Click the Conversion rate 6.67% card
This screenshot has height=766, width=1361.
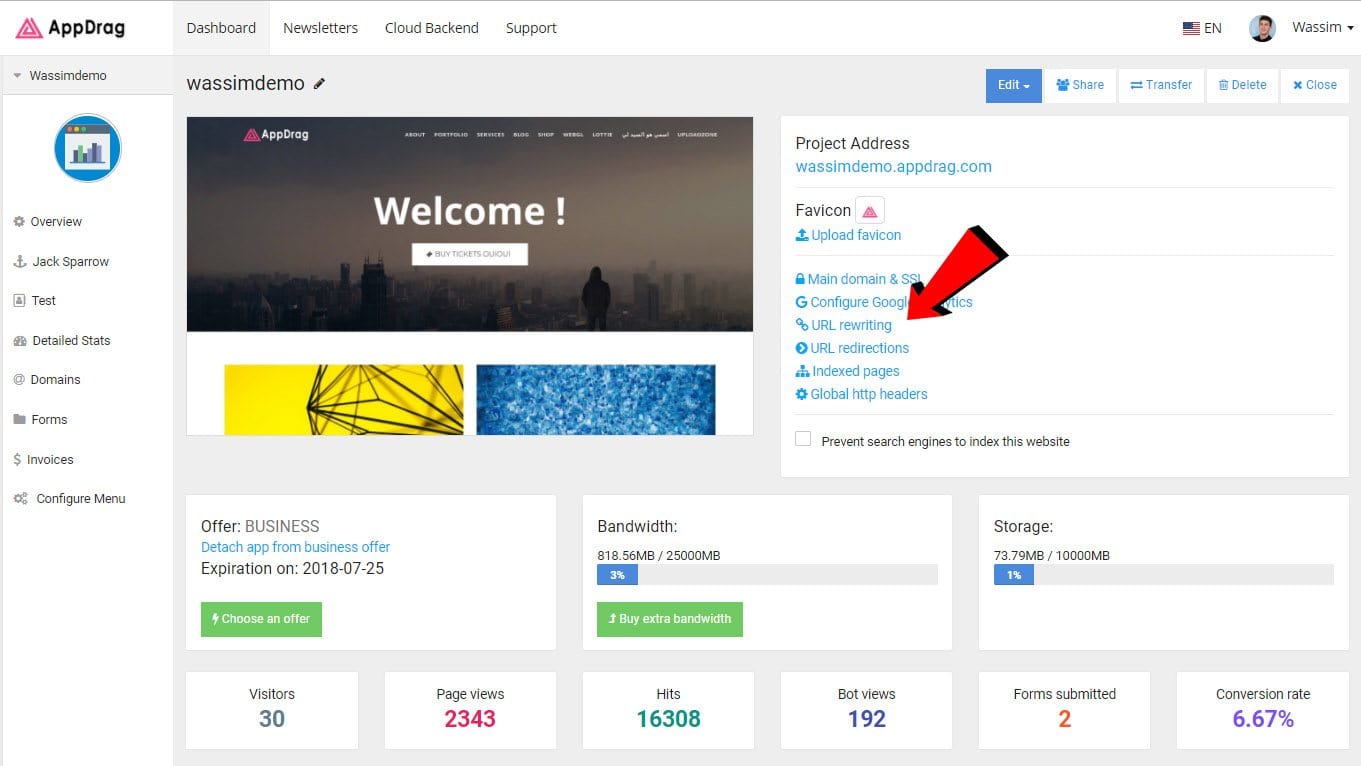coord(1262,710)
